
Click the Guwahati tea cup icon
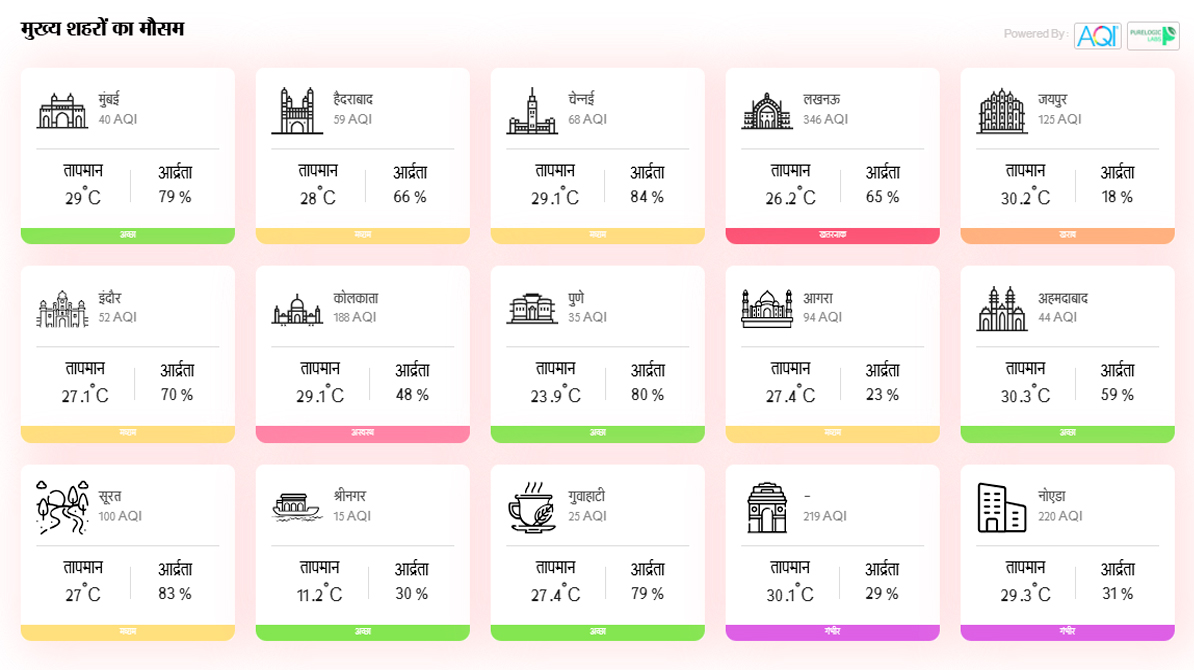click(x=532, y=507)
